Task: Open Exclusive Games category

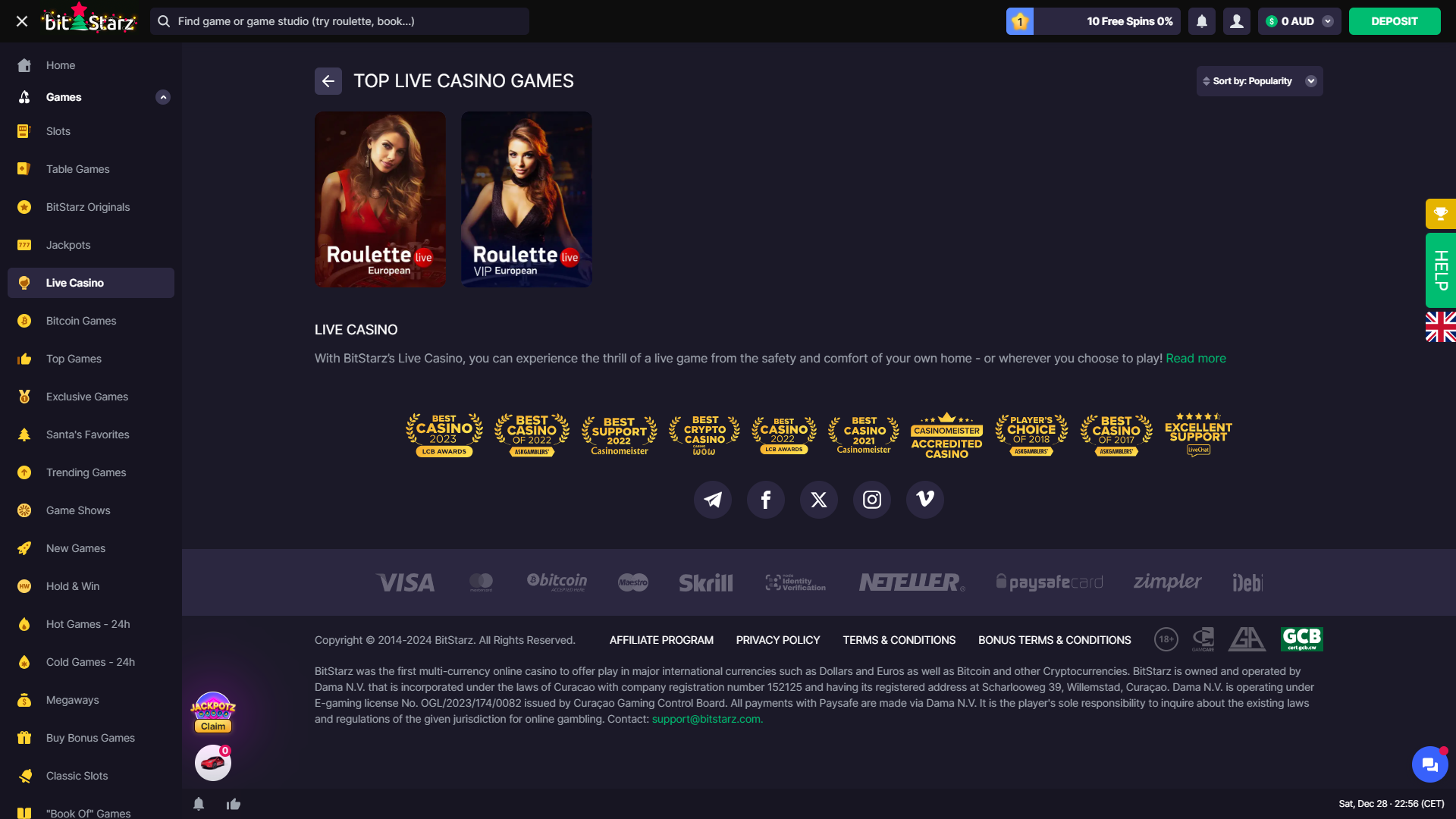Action: [x=91, y=397]
